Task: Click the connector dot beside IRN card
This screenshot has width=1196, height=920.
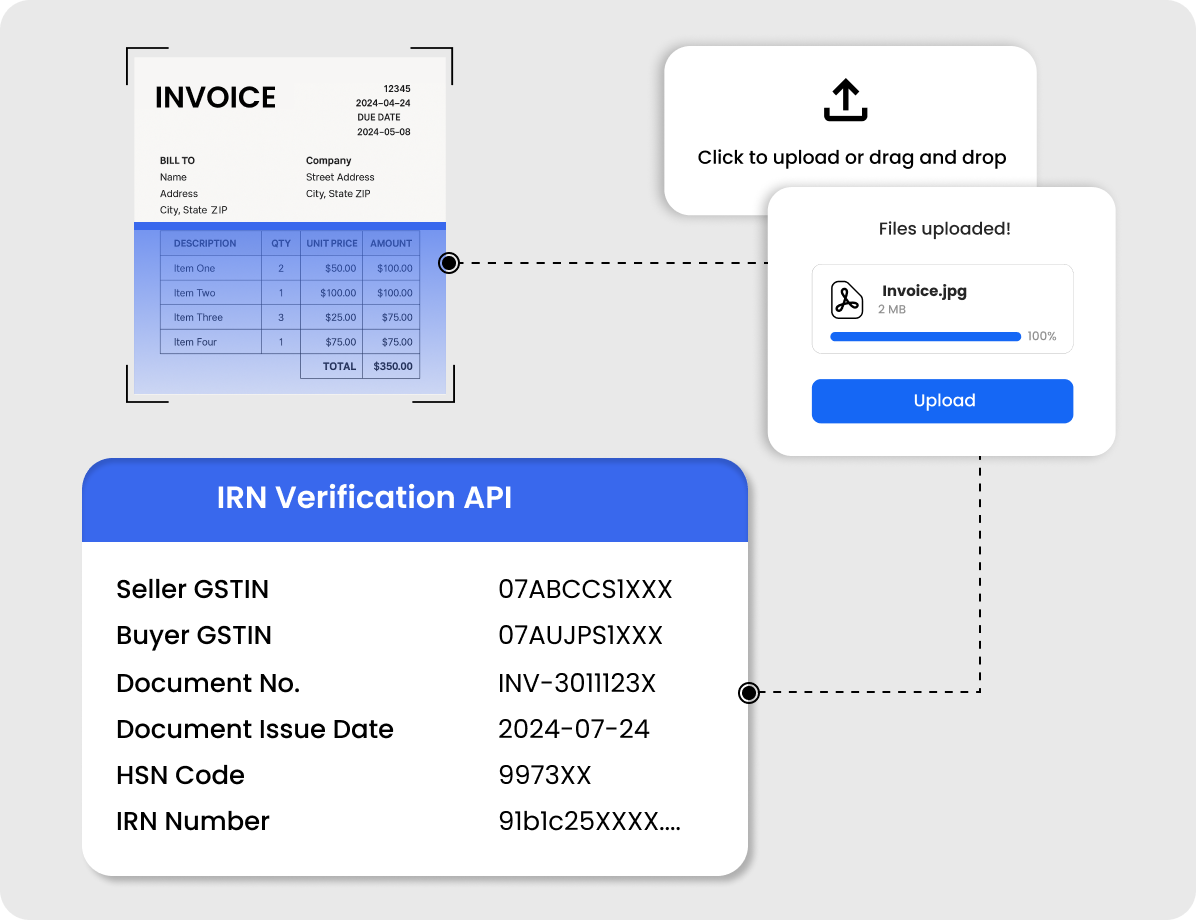Action: coord(748,692)
